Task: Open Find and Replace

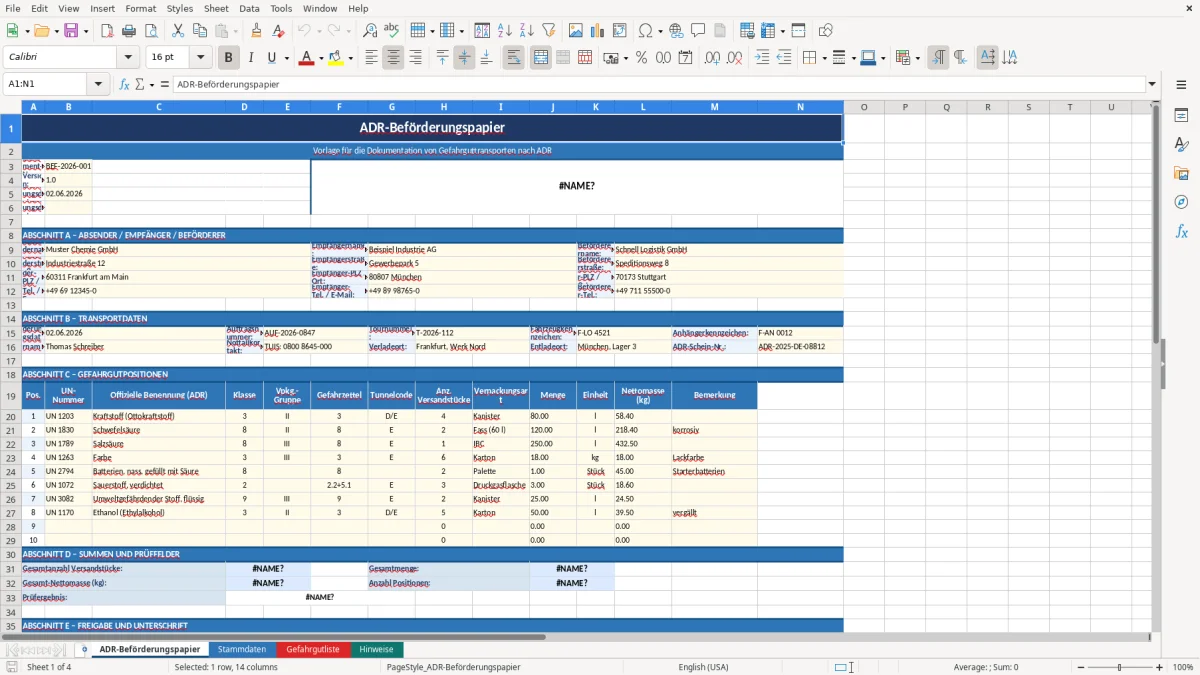Action: (370, 31)
